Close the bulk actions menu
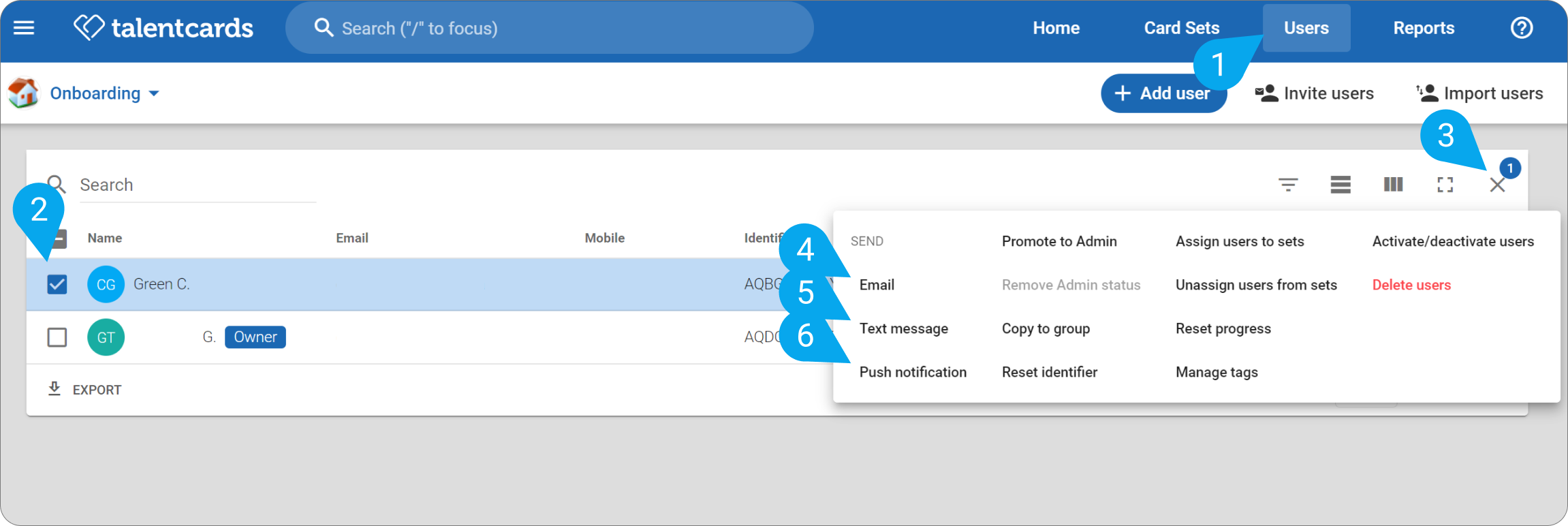 click(x=1496, y=185)
